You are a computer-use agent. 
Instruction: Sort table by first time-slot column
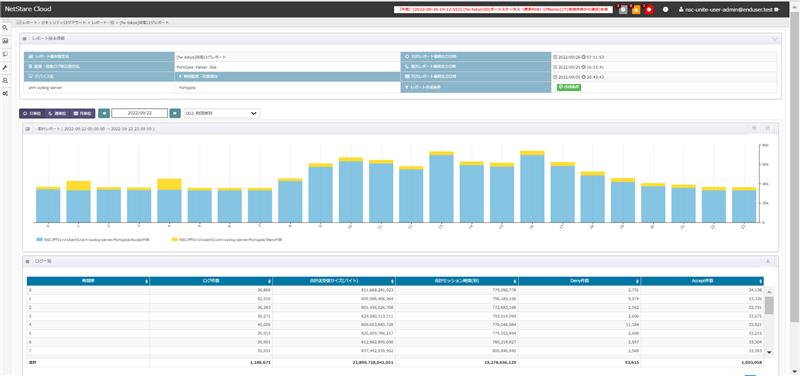click(88, 281)
